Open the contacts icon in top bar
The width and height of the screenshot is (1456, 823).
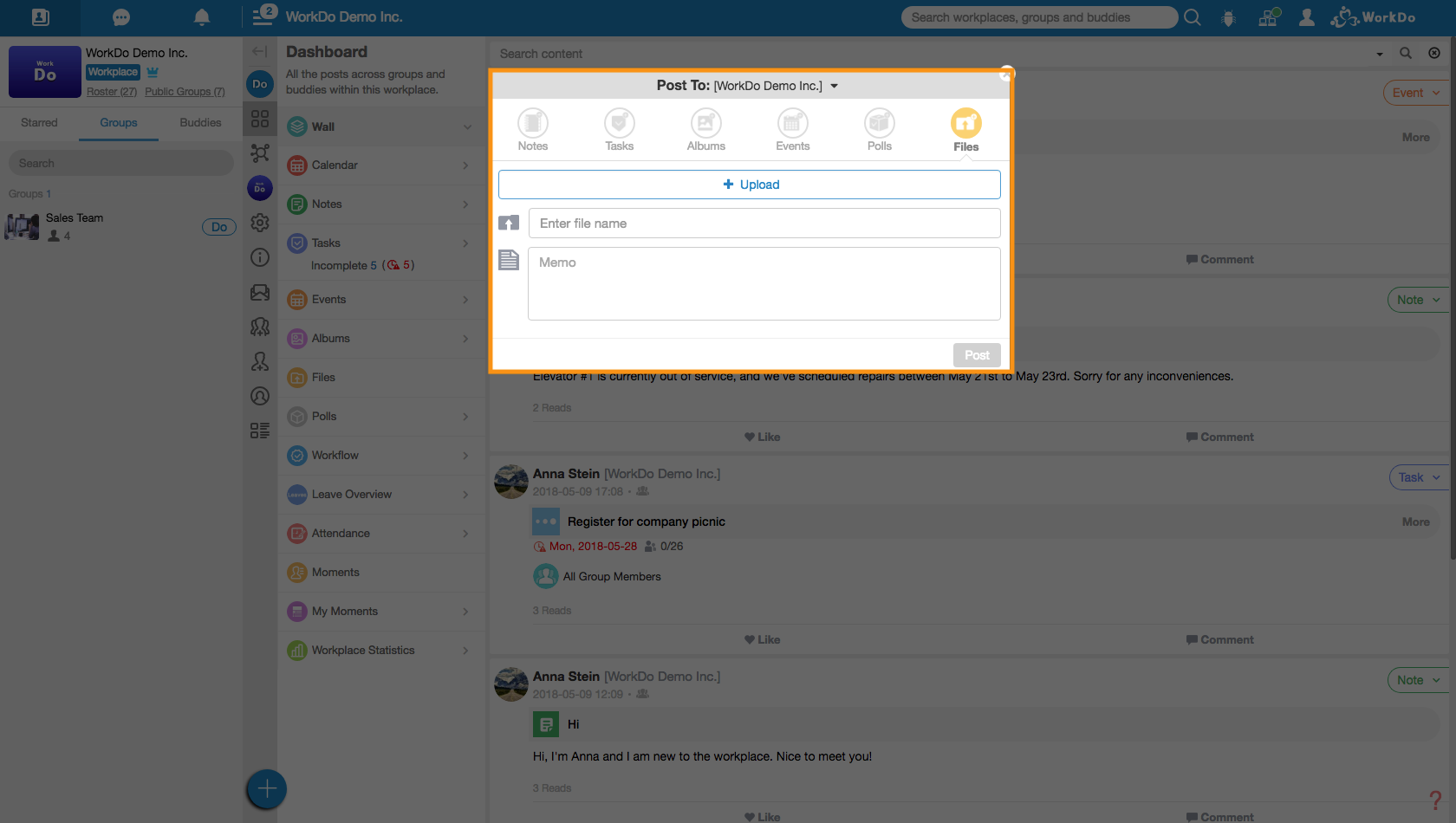click(40, 17)
